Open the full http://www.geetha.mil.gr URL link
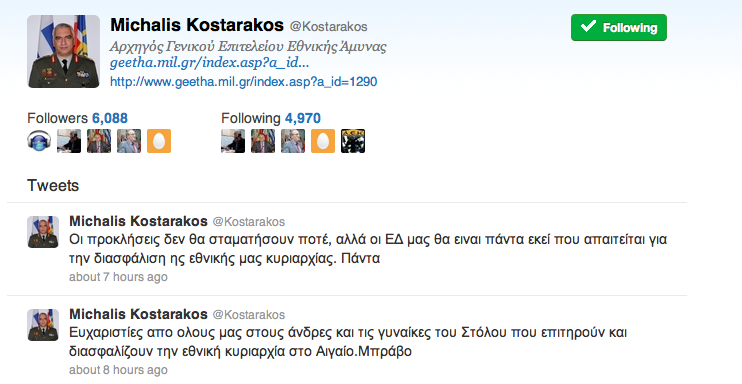The height and width of the screenshot is (384, 742). pos(243,82)
